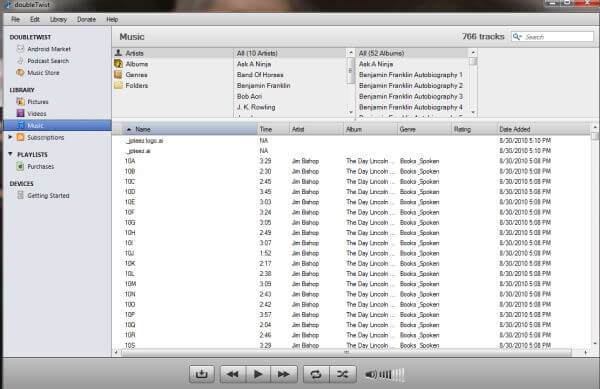Select Benjamin Franklin Autobiography 1 album
Screen dimensions: 600x389
[x=411, y=75]
